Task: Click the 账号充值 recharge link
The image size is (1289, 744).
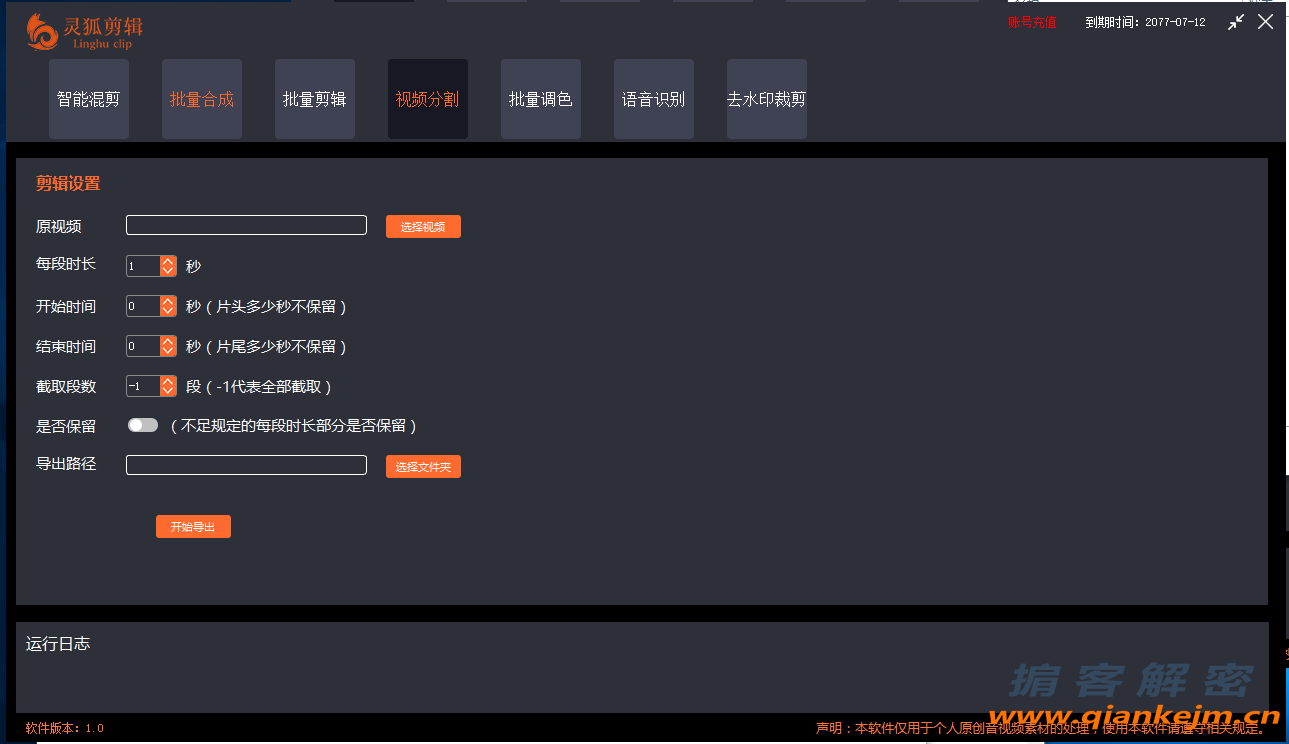Action: point(1032,22)
